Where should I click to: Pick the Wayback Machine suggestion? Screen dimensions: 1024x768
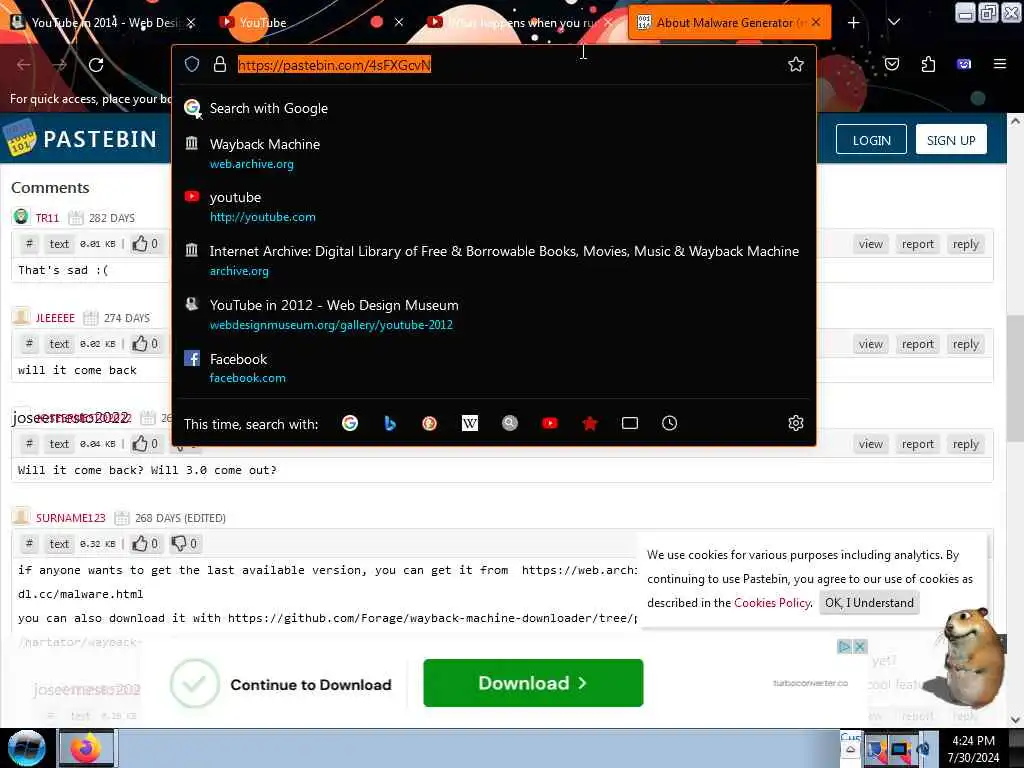(494, 153)
